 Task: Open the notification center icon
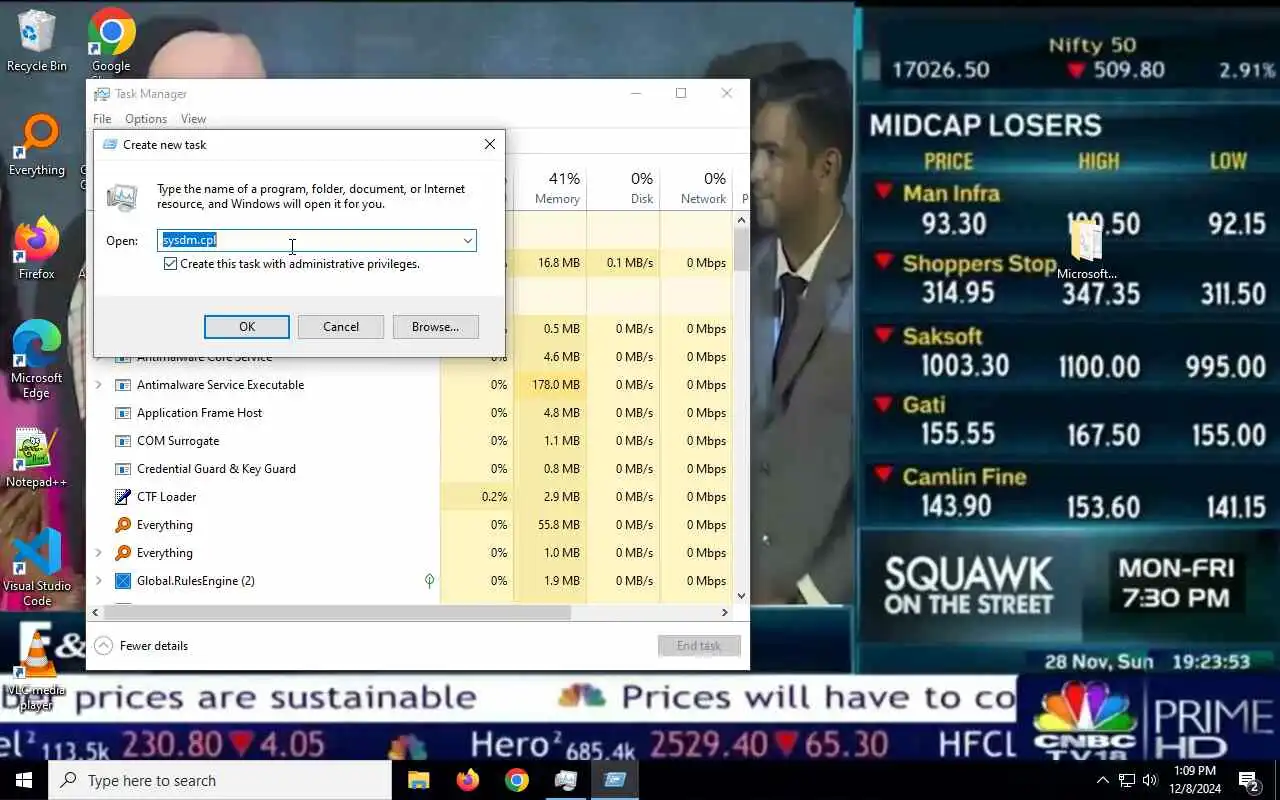1248,780
